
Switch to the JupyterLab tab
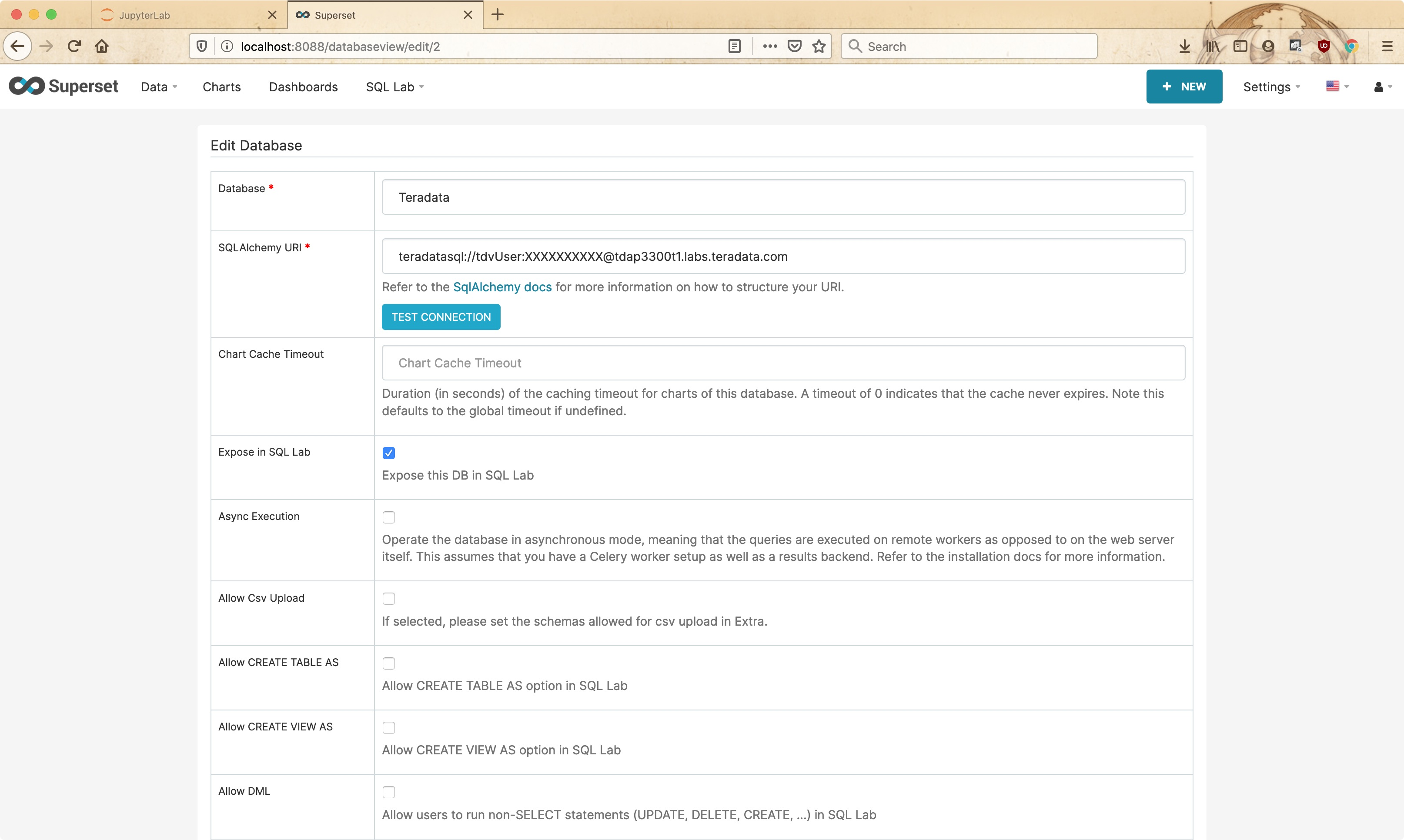(x=144, y=15)
